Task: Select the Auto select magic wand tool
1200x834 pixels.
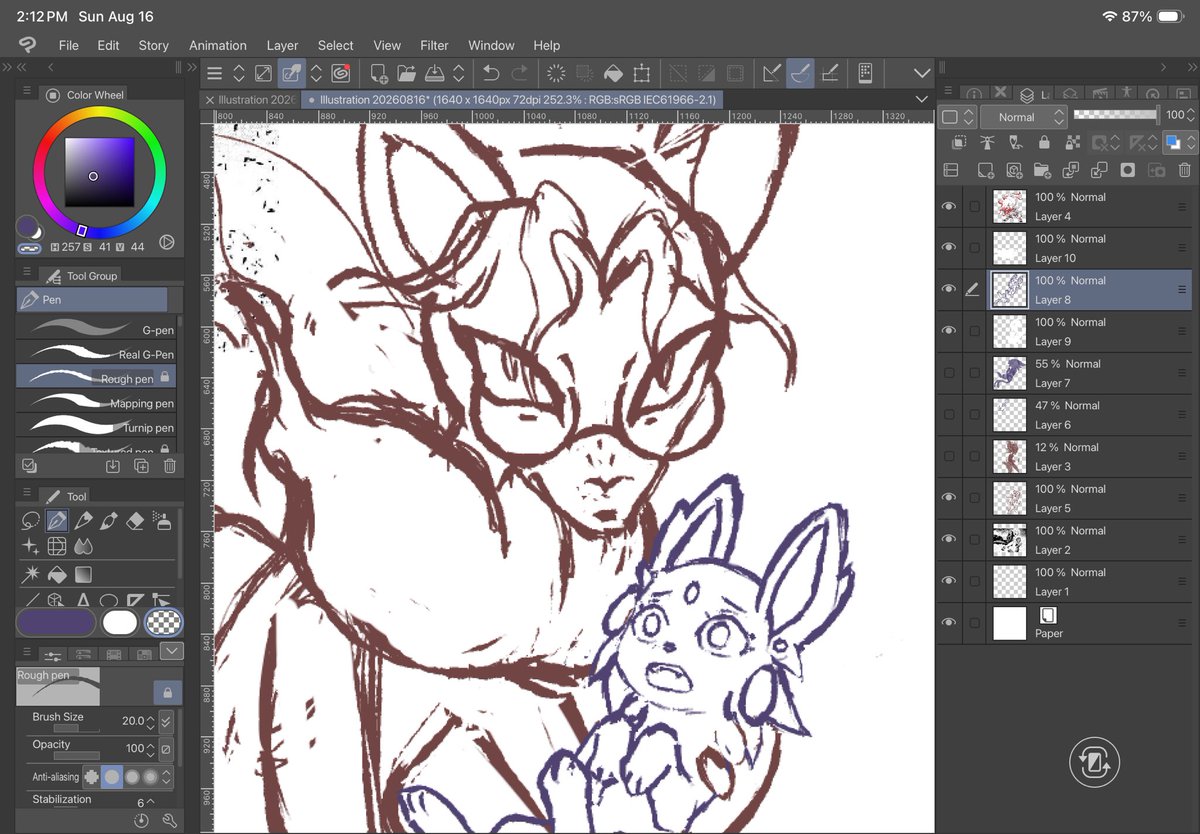Action: (30, 574)
